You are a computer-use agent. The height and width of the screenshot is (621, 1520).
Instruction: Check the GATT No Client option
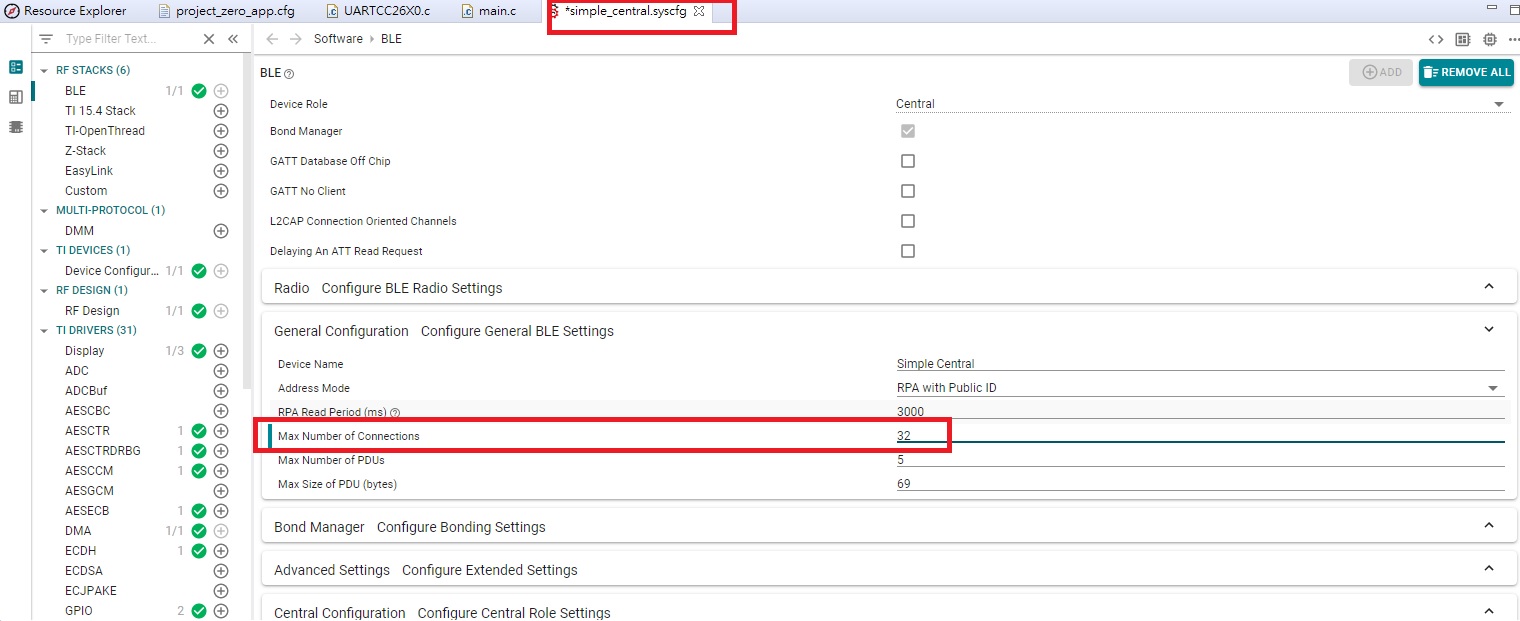click(x=908, y=191)
